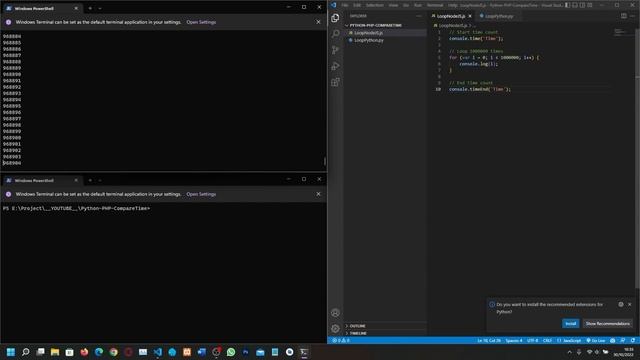Image resolution: width=640 pixels, height=360 pixels.
Task: Open the Manage gear in VS Code activity bar
Action: click(335, 329)
